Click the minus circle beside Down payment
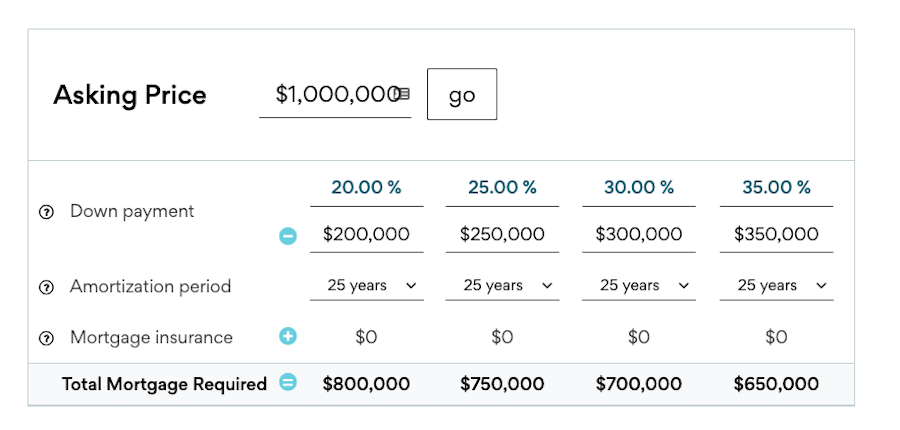Screen dimensions: 900x430 coord(288,236)
